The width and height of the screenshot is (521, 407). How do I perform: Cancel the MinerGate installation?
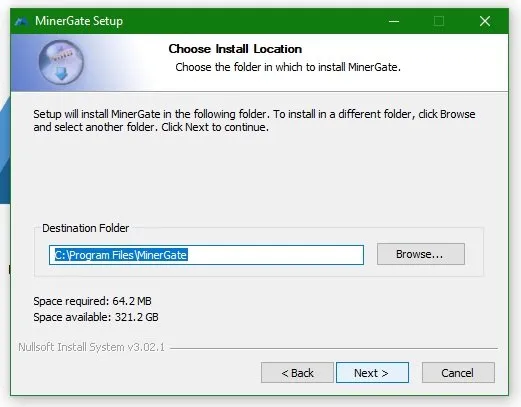458,373
